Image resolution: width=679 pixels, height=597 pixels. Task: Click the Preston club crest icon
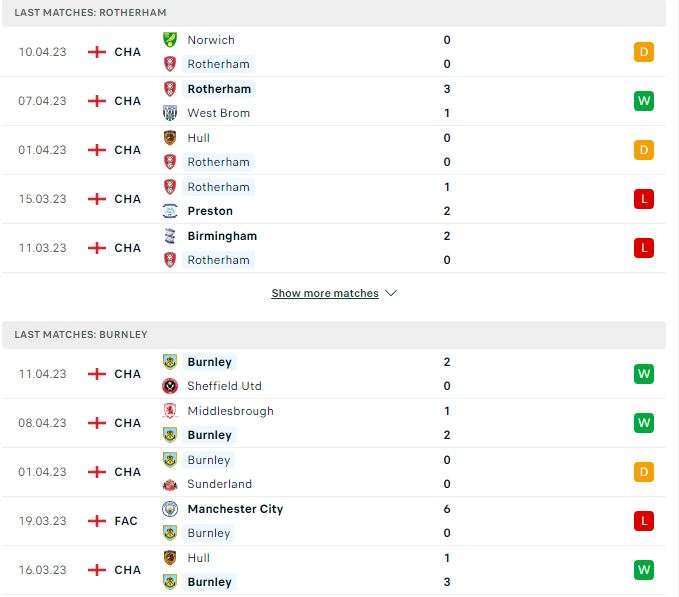pos(170,211)
